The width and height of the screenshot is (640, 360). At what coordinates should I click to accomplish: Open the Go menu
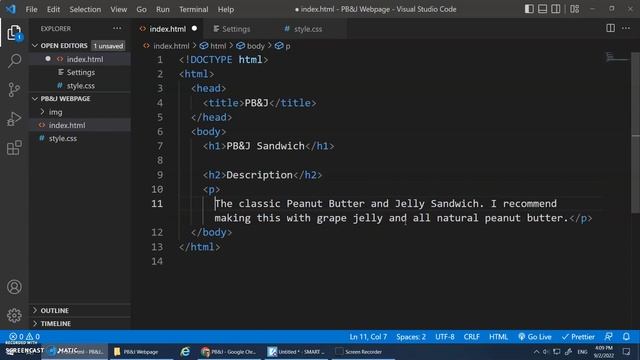coord(141,9)
